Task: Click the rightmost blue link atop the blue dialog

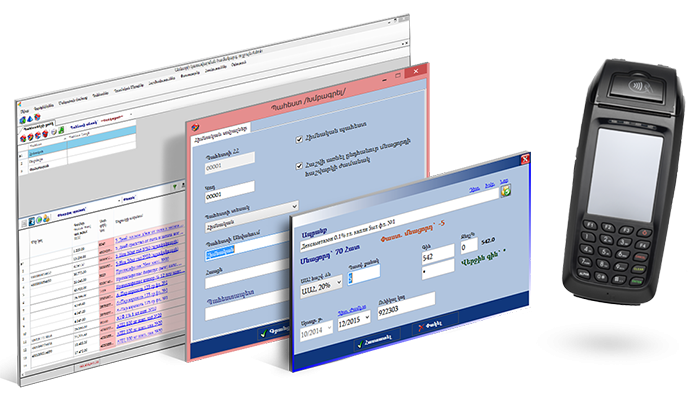Action: pyautogui.click(x=504, y=181)
